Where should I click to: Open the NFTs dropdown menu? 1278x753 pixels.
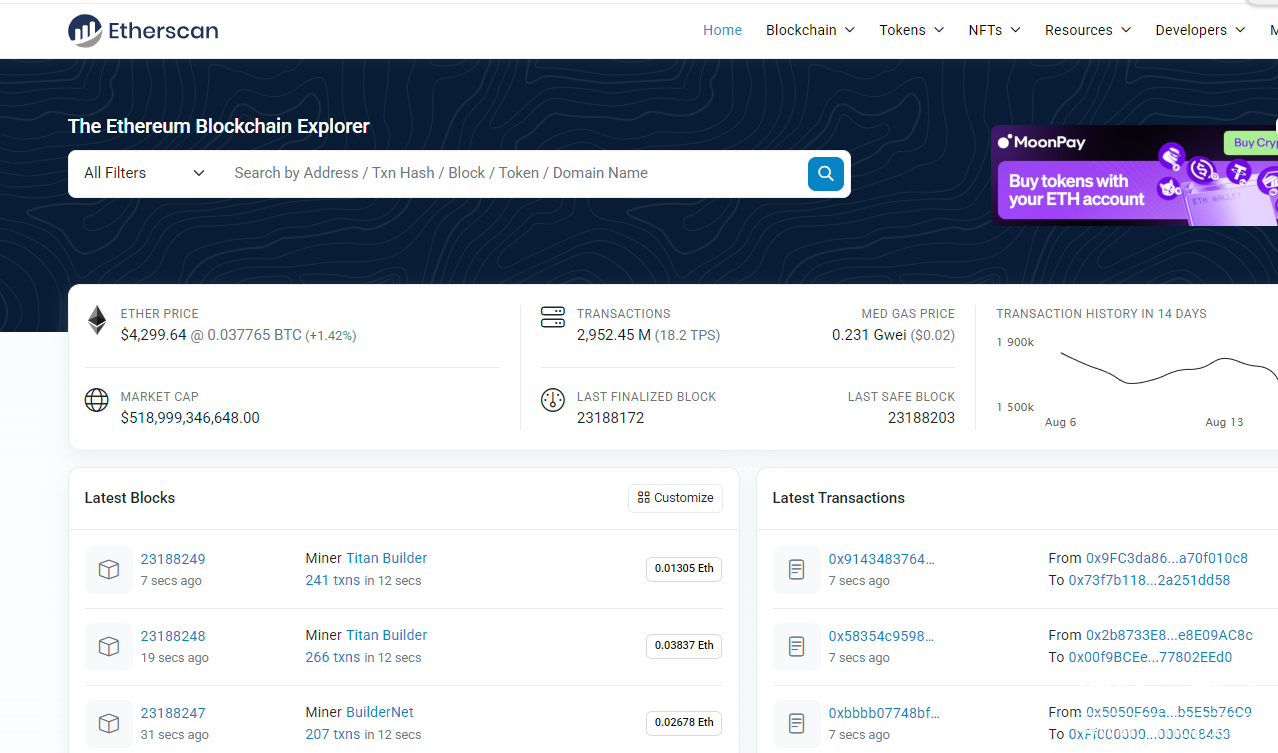(x=994, y=30)
